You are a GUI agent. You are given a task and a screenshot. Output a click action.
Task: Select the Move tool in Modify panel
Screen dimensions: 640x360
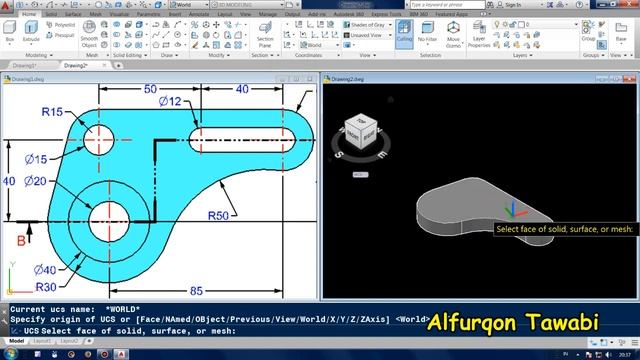click(216, 25)
